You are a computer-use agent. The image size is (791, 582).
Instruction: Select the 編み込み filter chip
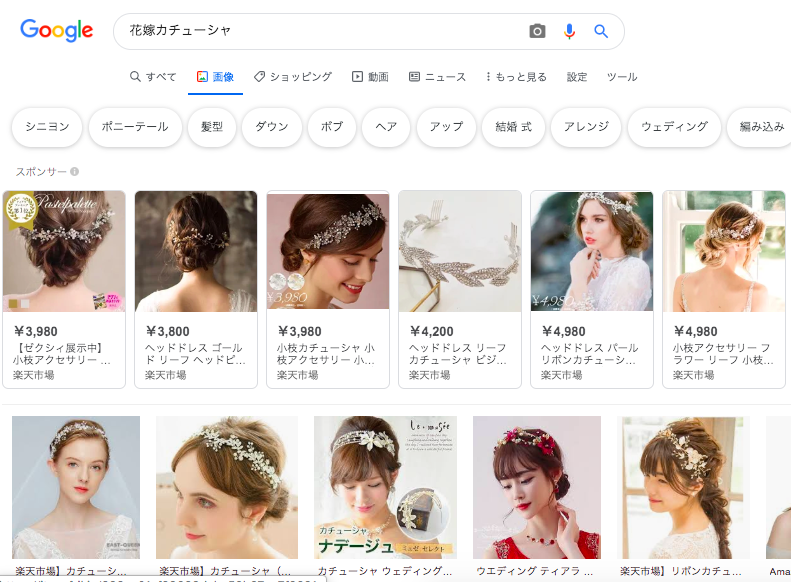click(x=761, y=127)
